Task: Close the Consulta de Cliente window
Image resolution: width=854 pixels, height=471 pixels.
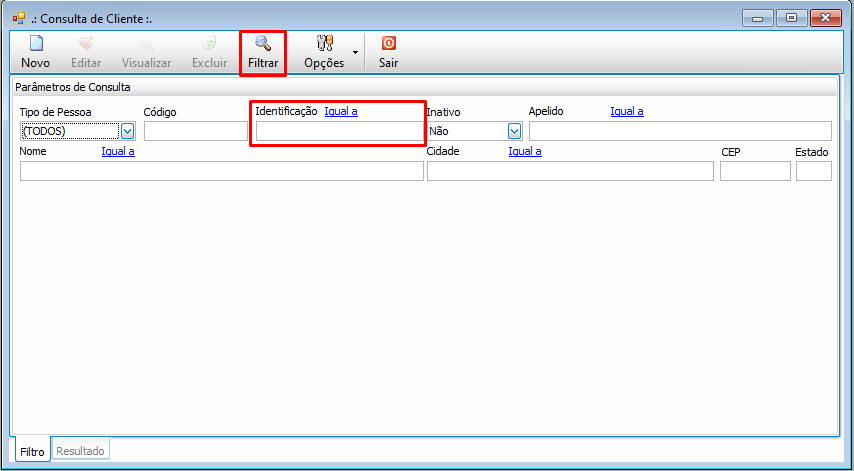Action: [826, 19]
